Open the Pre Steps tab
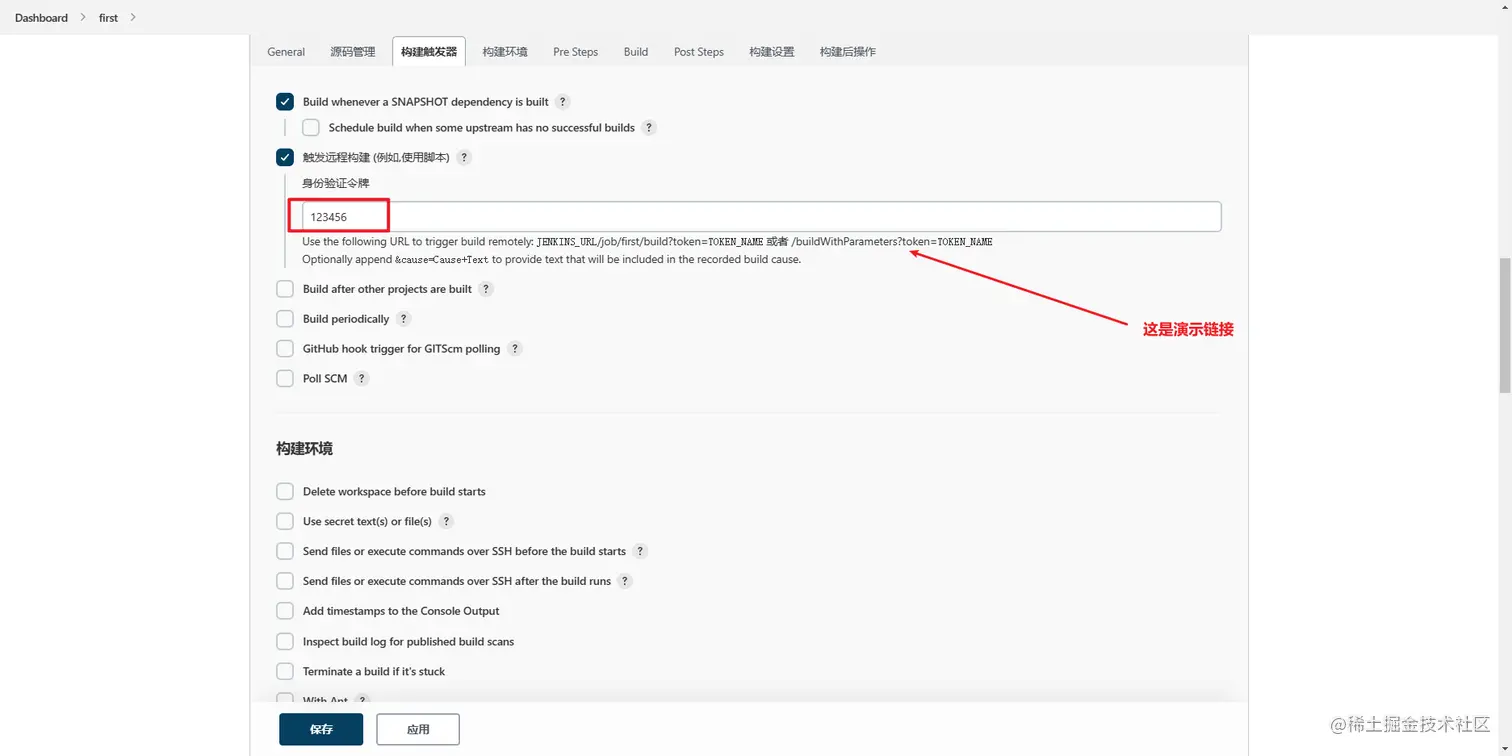This screenshot has height=756, width=1512. click(576, 52)
